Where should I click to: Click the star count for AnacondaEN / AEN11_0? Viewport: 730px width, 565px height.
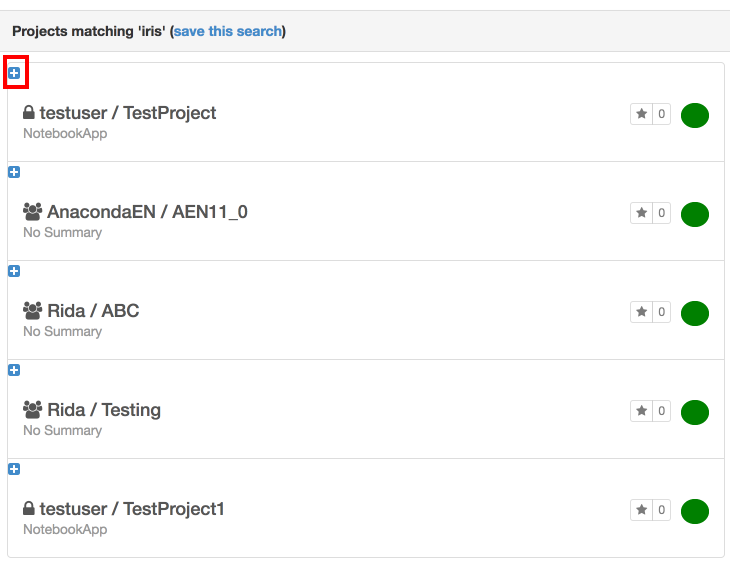pyautogui.click(x=661, y=213)
